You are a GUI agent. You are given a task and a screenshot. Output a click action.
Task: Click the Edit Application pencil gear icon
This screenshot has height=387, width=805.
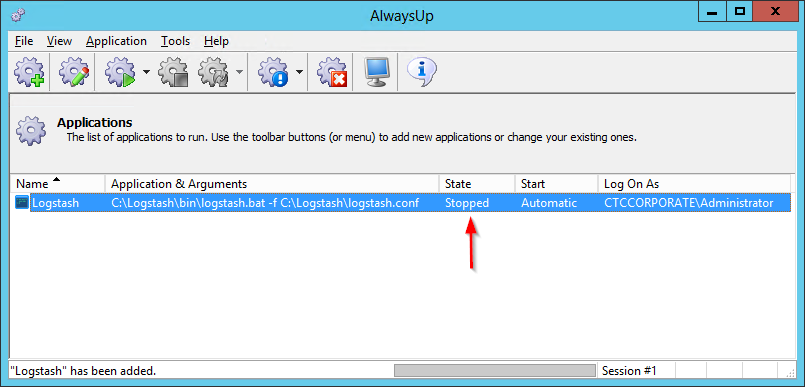(x=74, y=72)
